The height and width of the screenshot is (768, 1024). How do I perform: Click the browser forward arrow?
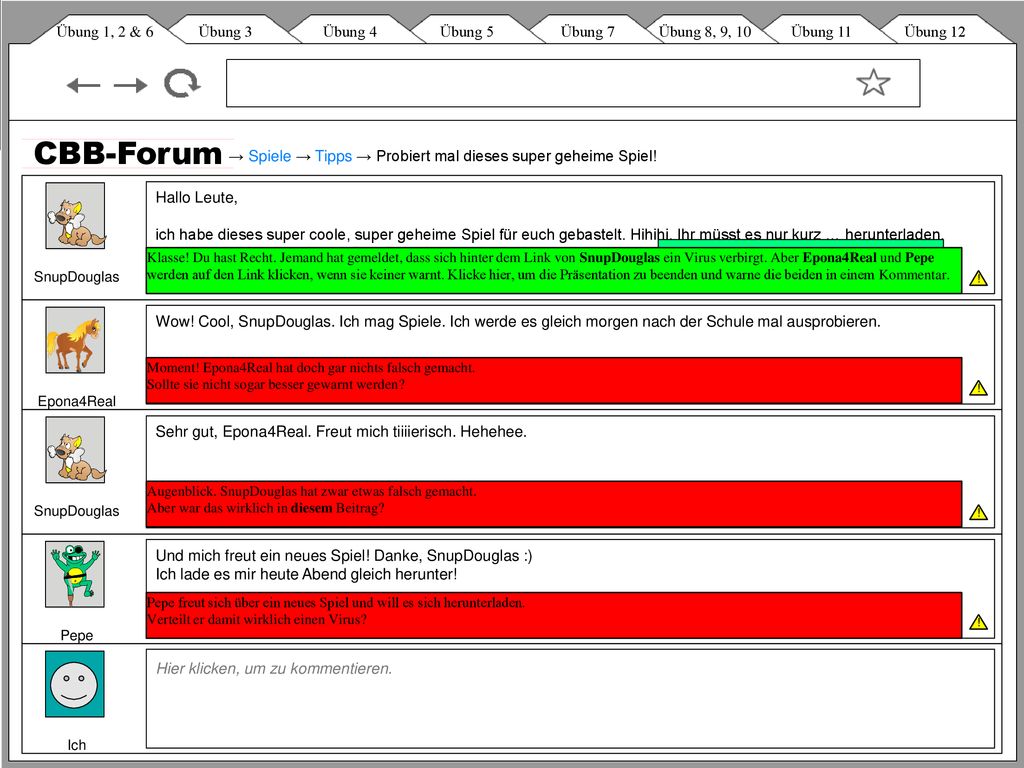click(x=131, y=85)
